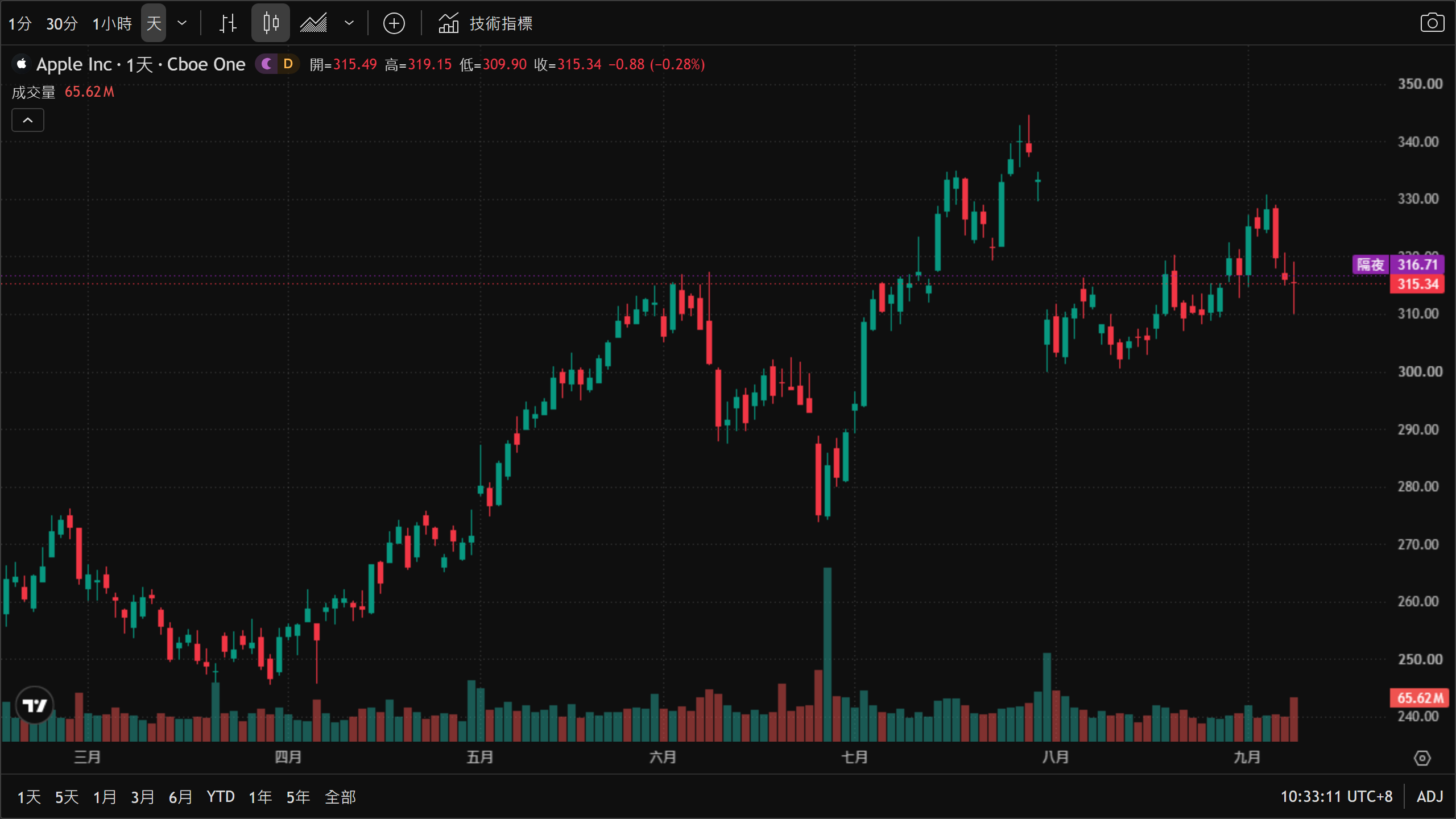Expand the chart style dropdown
This screenshot has height=819, width=1456.
point(349,23)
